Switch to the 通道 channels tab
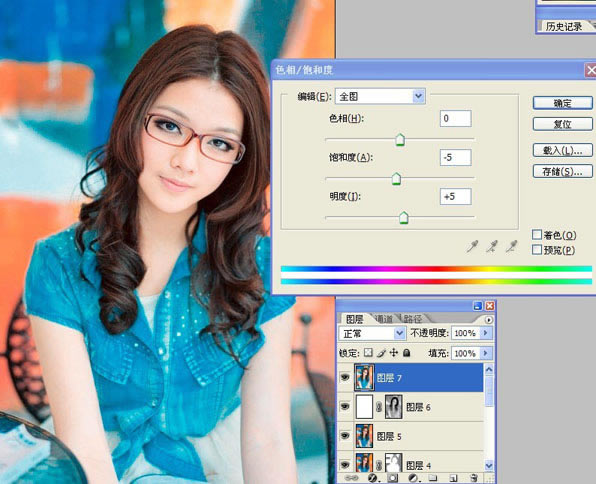This screenshot has height=484, width=596. coord(383,319)
